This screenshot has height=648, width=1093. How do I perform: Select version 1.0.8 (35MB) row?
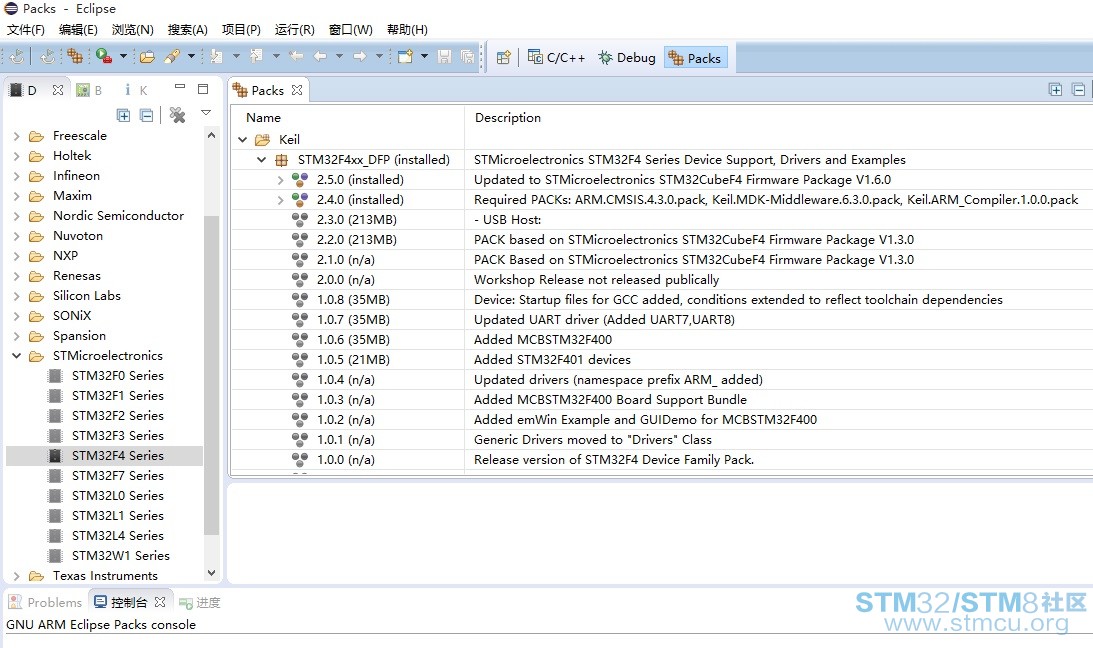tap(353, 300)
